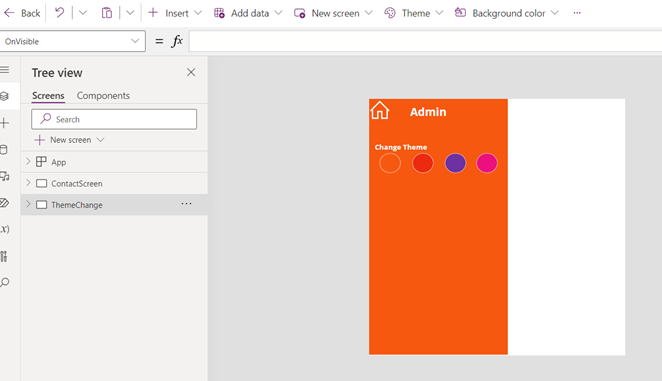Screen dimensions: 662x381
Task: Expand the ThemeChange tree node
Action: coord(28,204)
